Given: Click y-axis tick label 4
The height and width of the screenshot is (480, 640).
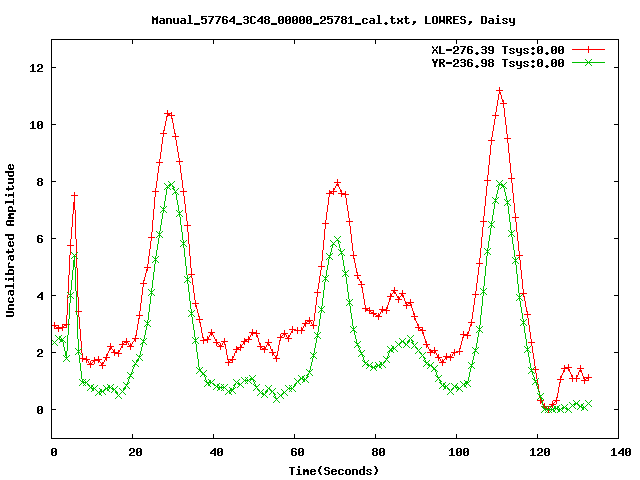Looking at the screenshot, I should pos(40,296).
